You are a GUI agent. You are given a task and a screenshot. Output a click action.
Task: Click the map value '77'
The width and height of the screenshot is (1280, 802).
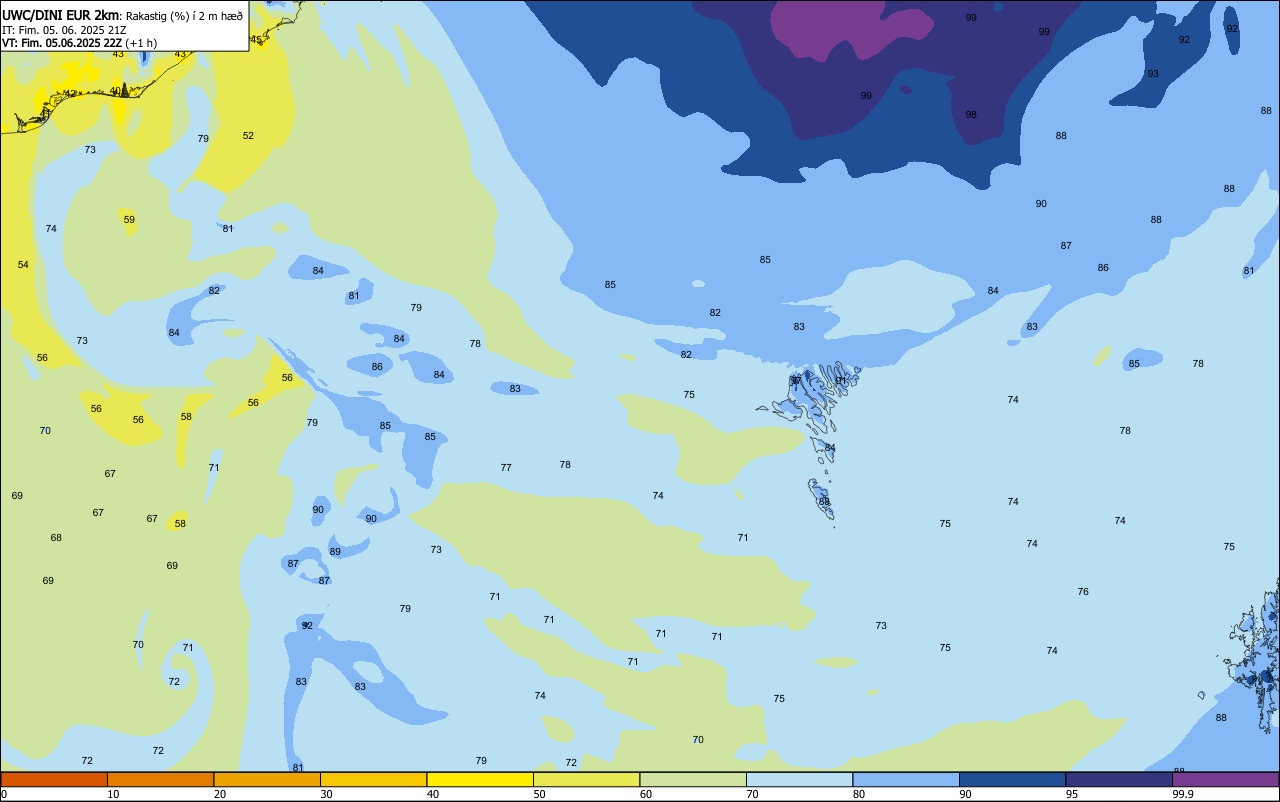(506, 468)
